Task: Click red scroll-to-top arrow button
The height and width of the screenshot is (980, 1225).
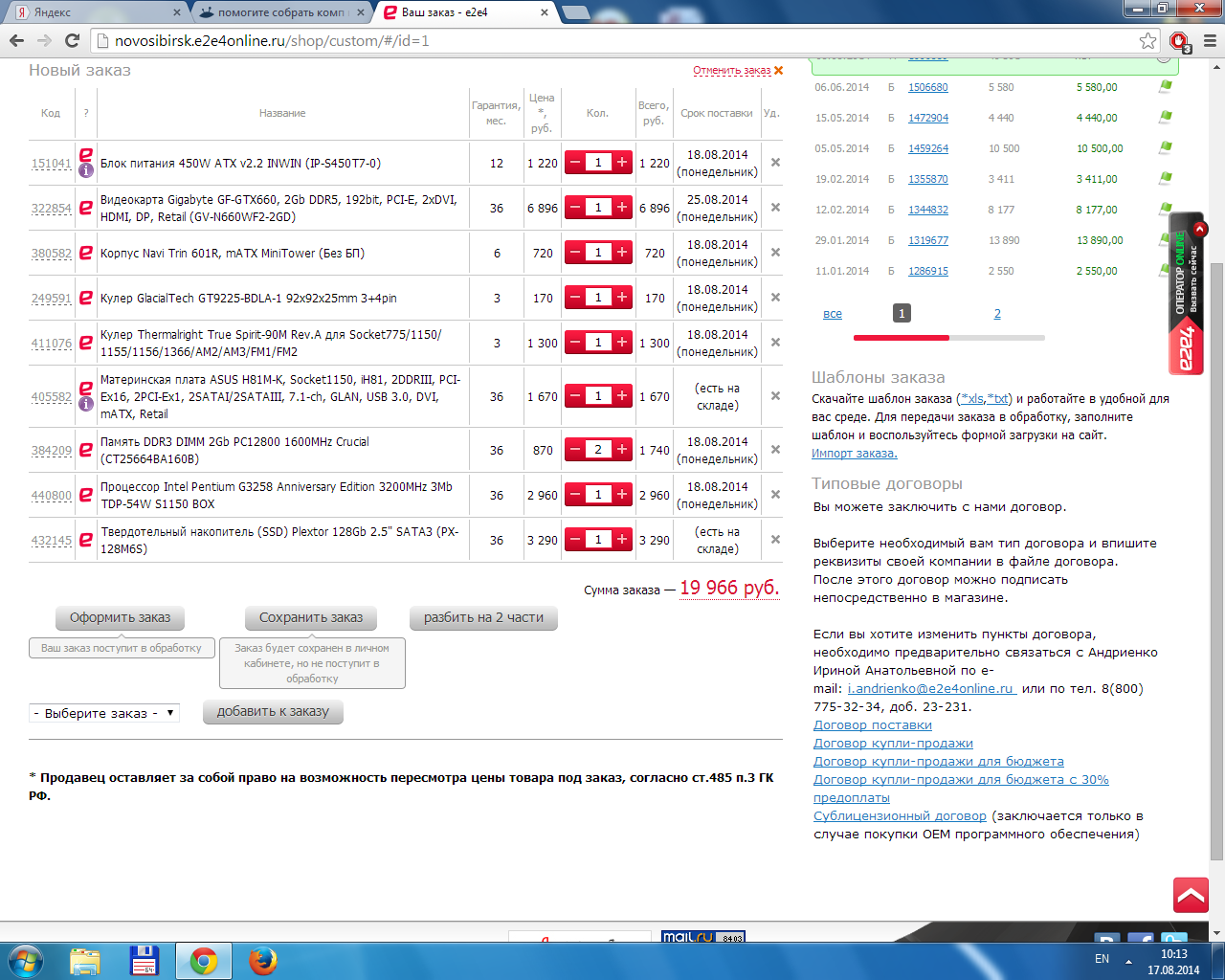Action: (x=1191, y=895)
